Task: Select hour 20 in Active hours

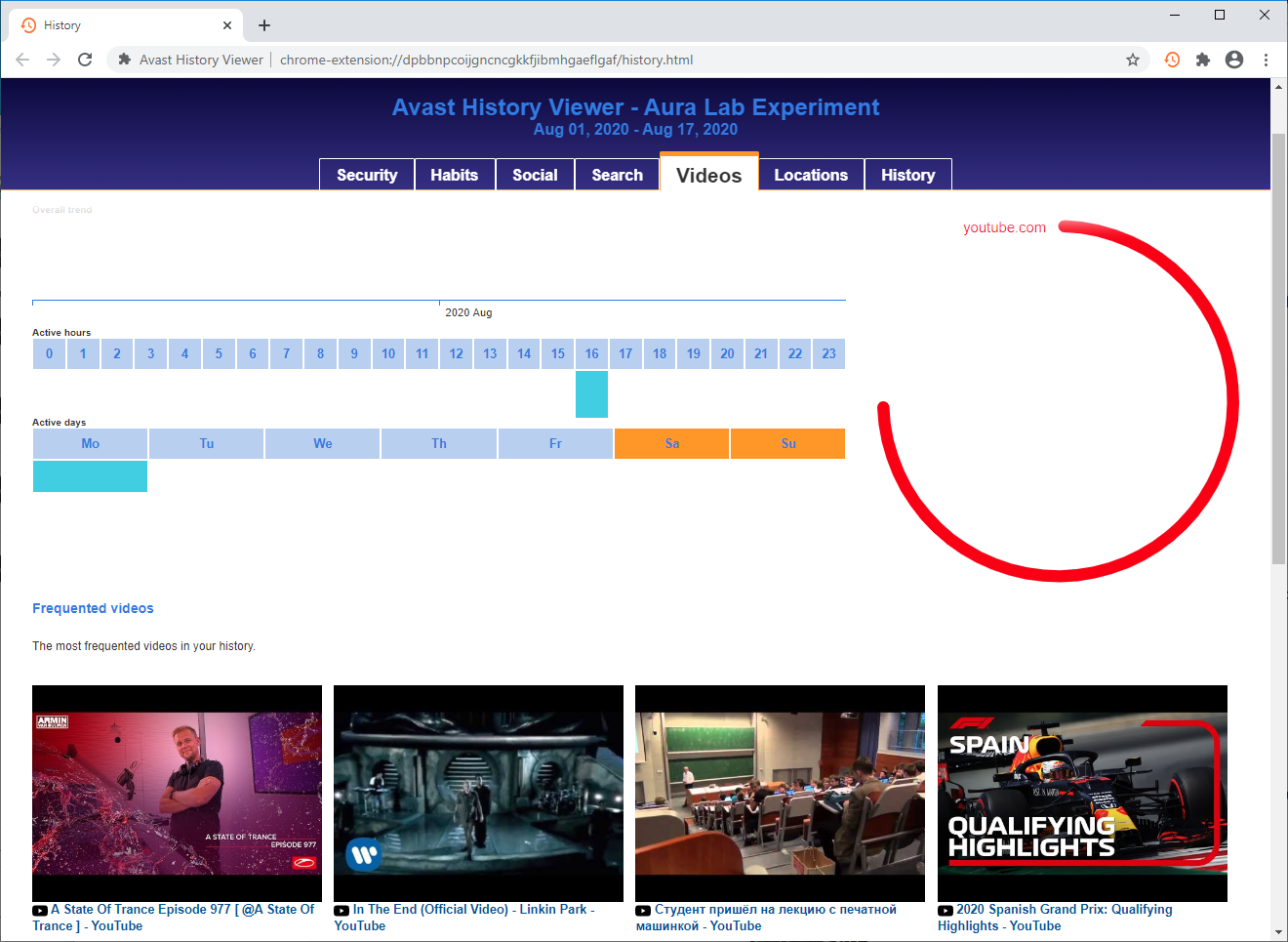Action: click(727, 353)
